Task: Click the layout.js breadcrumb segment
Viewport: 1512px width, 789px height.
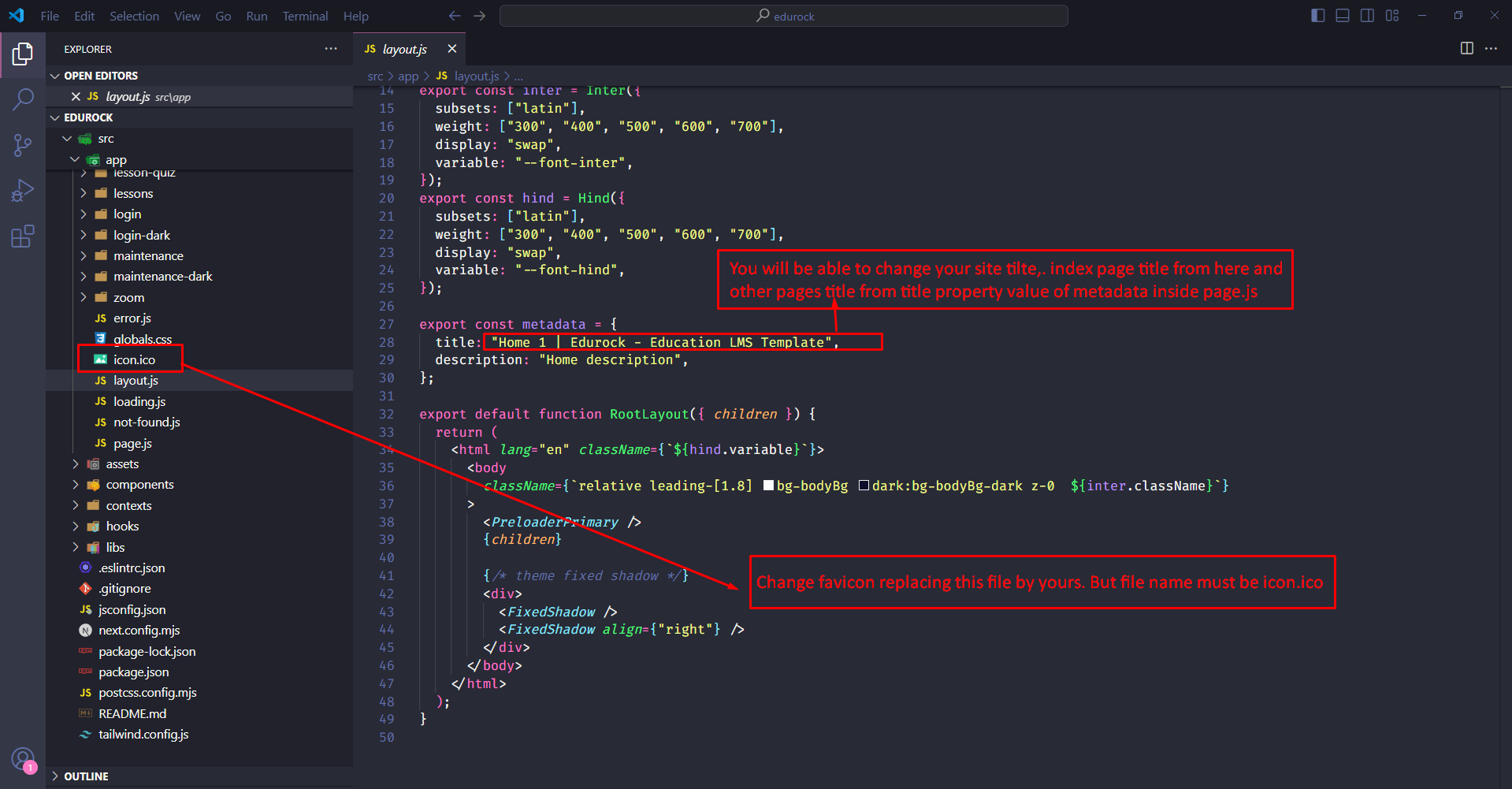Action: coord(476,76)
